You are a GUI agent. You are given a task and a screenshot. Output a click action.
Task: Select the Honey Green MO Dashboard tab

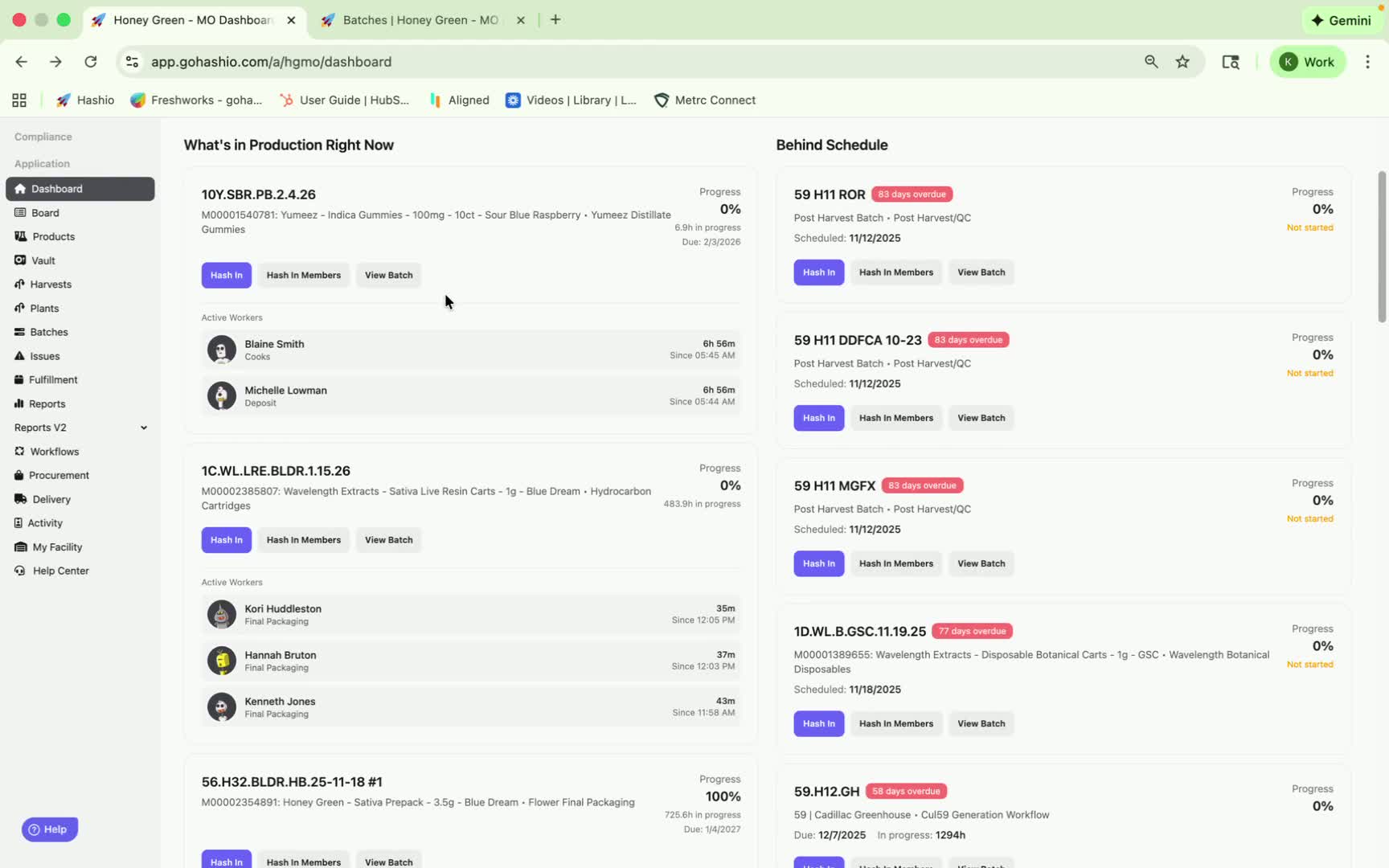pos(194,20)
